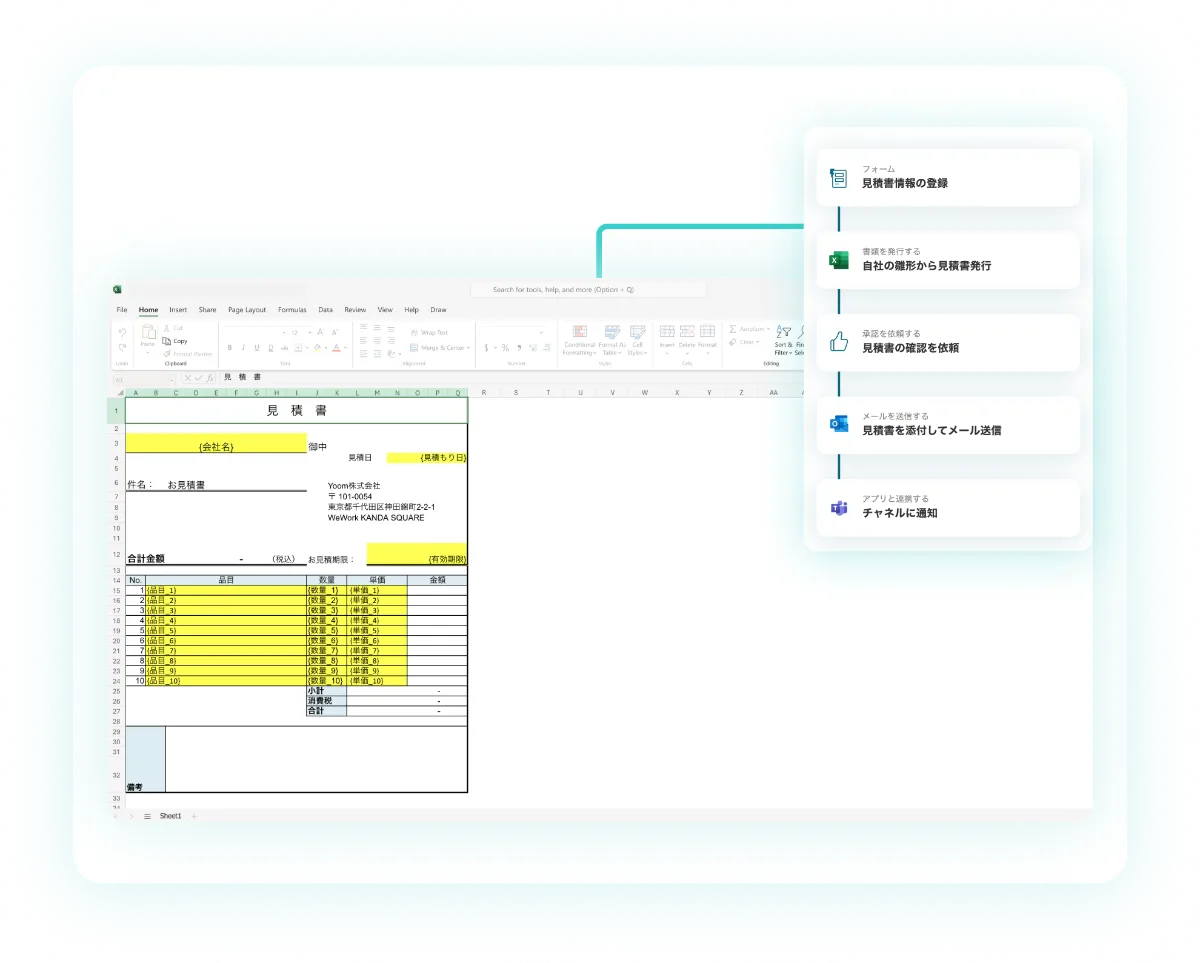1200x963 pixels.
Task: Open the all sheets list icon
Action: click(x=147, y=816)
